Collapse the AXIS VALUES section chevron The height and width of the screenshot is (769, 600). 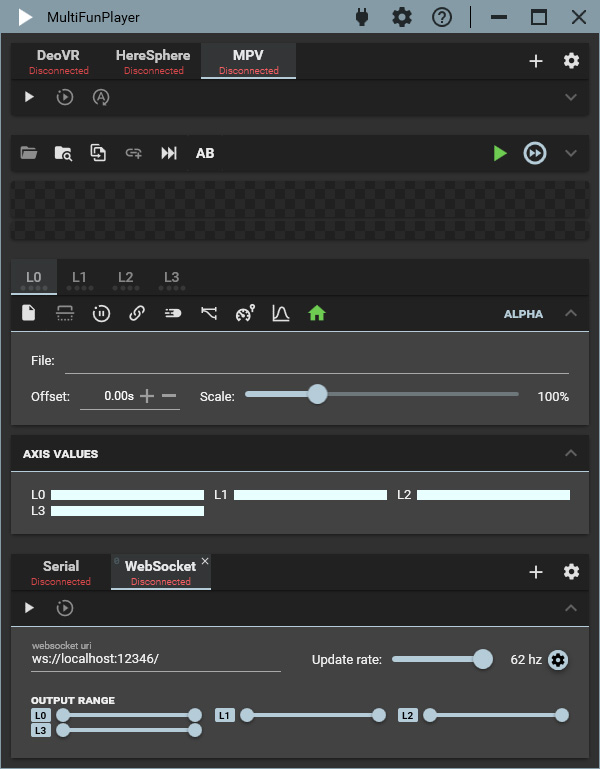coord(571,453)
